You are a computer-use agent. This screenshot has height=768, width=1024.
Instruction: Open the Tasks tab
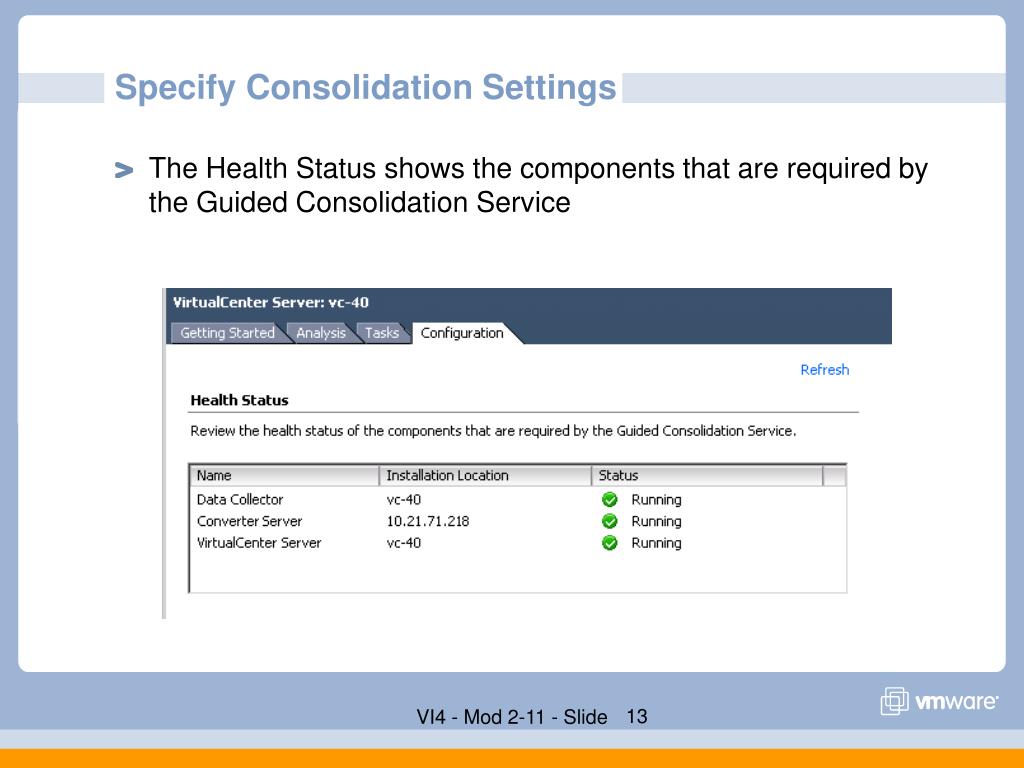[382, 333]
